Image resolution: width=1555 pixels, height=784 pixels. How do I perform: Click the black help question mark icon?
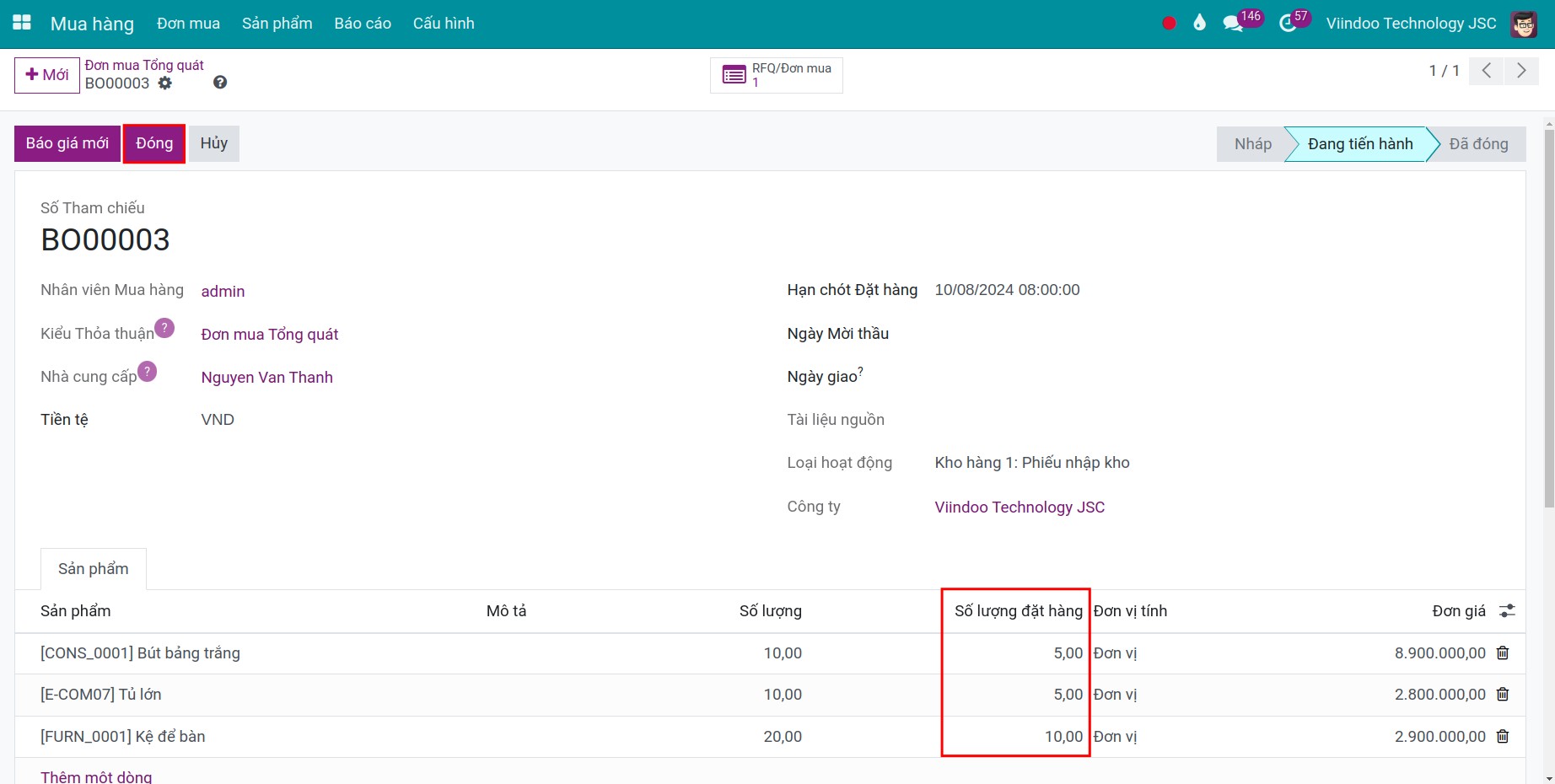click(x=220, y=83)
